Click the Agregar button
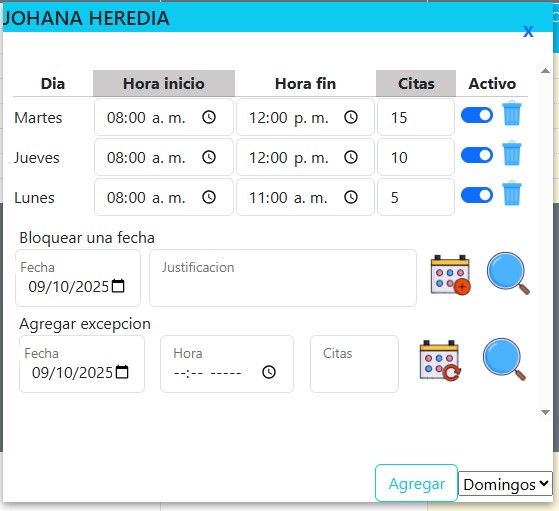Screen dimensions: 559x511 click(x=416, y=483)
